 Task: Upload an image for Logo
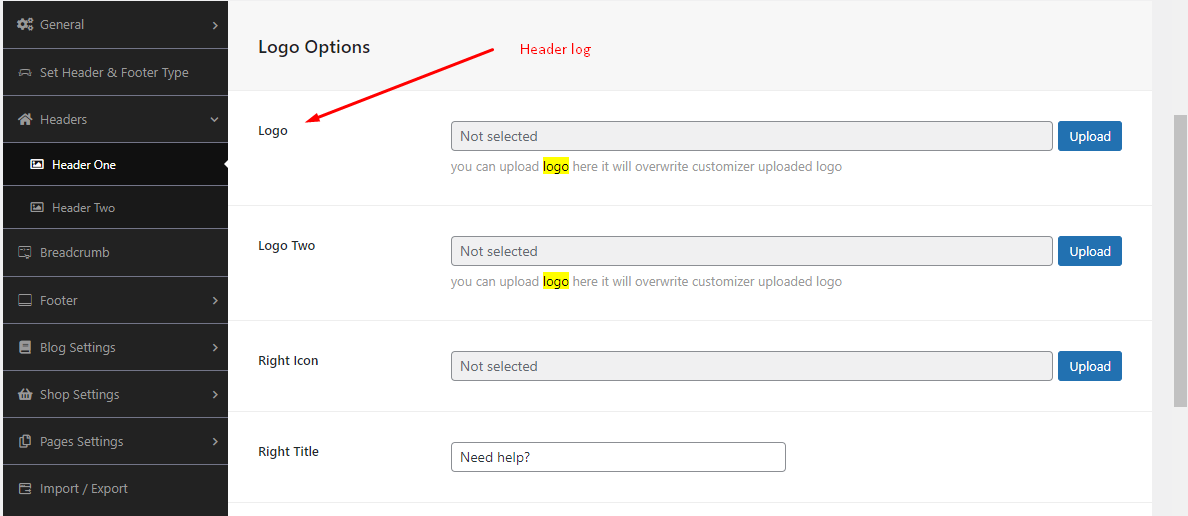pos(1089,136)
